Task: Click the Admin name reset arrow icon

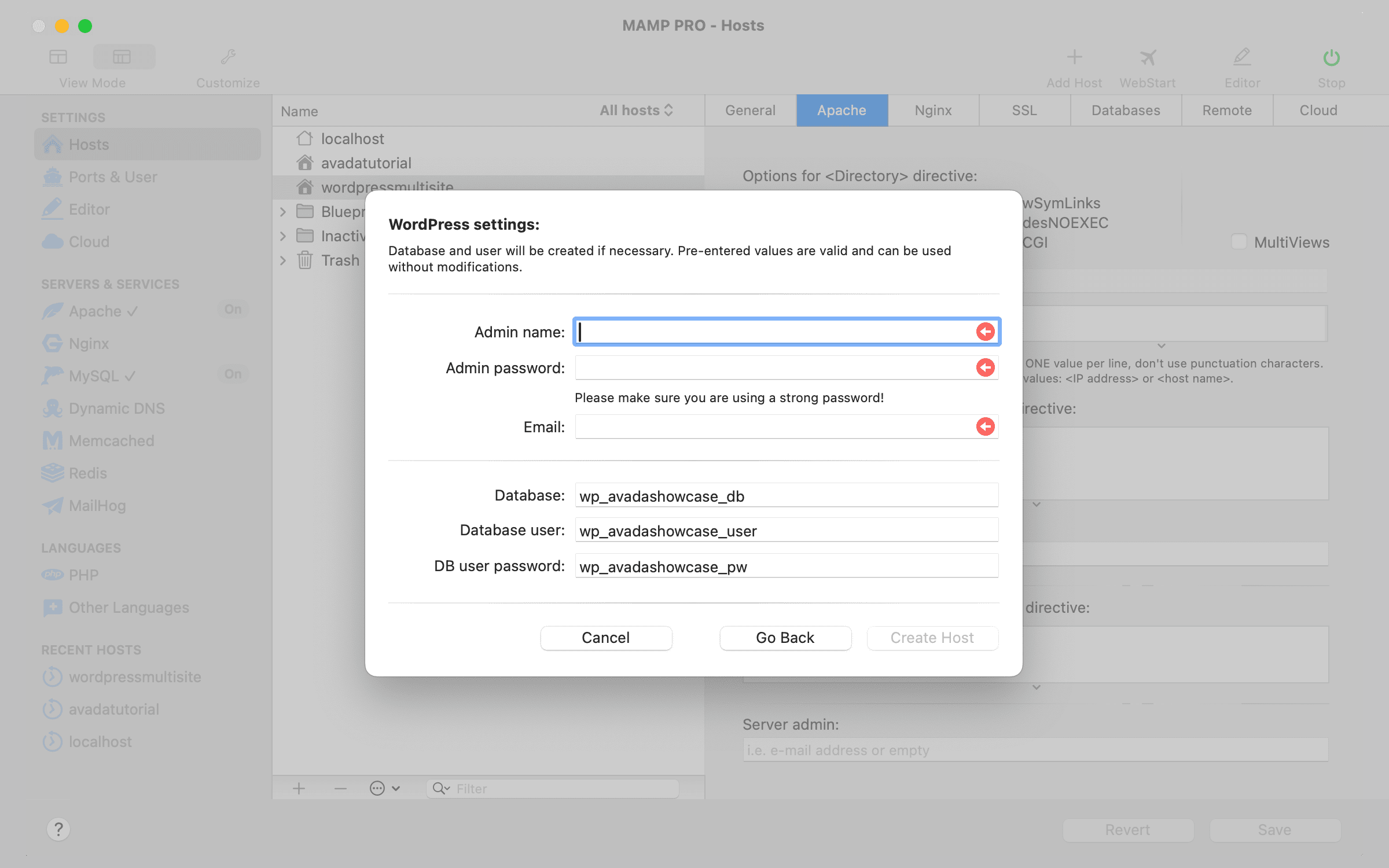Action: pos(985,332)
